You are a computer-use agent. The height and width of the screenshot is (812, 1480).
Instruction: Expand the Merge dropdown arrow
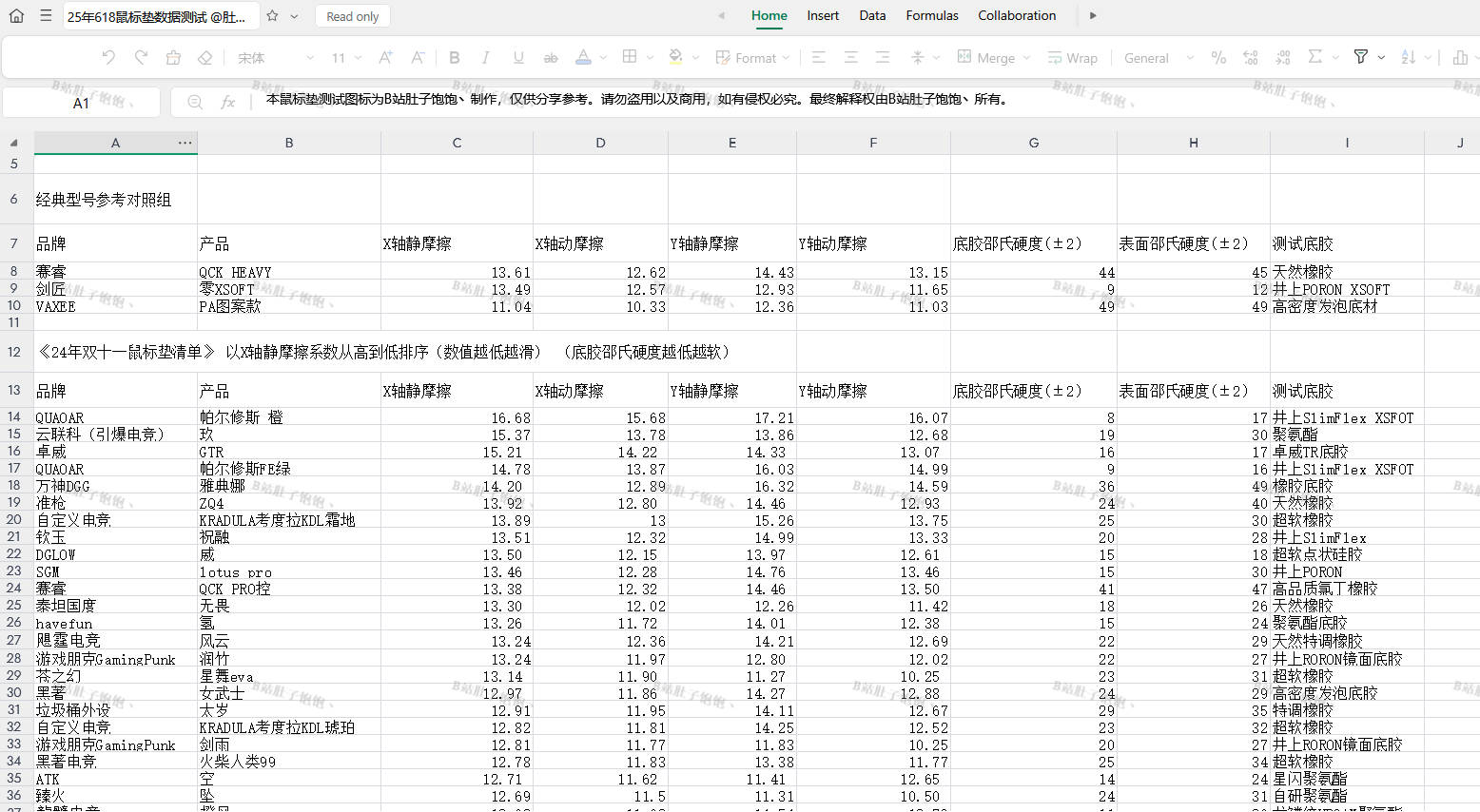[1026, 58]
